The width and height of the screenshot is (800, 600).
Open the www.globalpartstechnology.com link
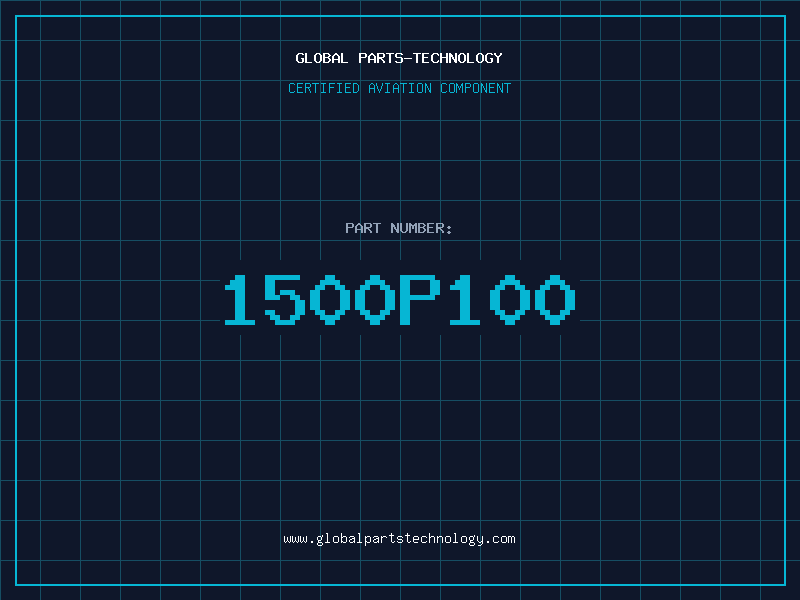pyautogui.click(x=399, y=539)
